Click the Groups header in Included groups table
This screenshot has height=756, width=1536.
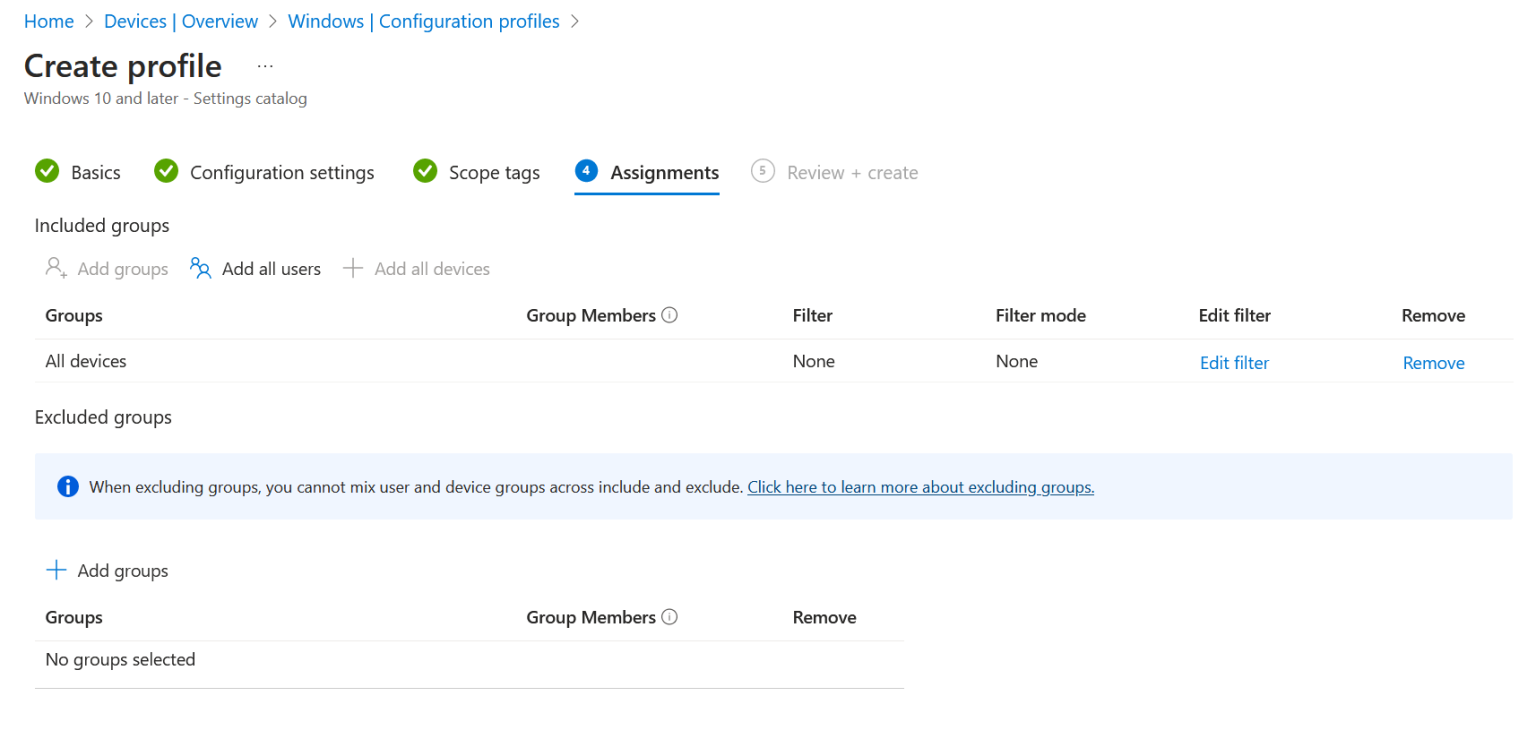point(74,316)
